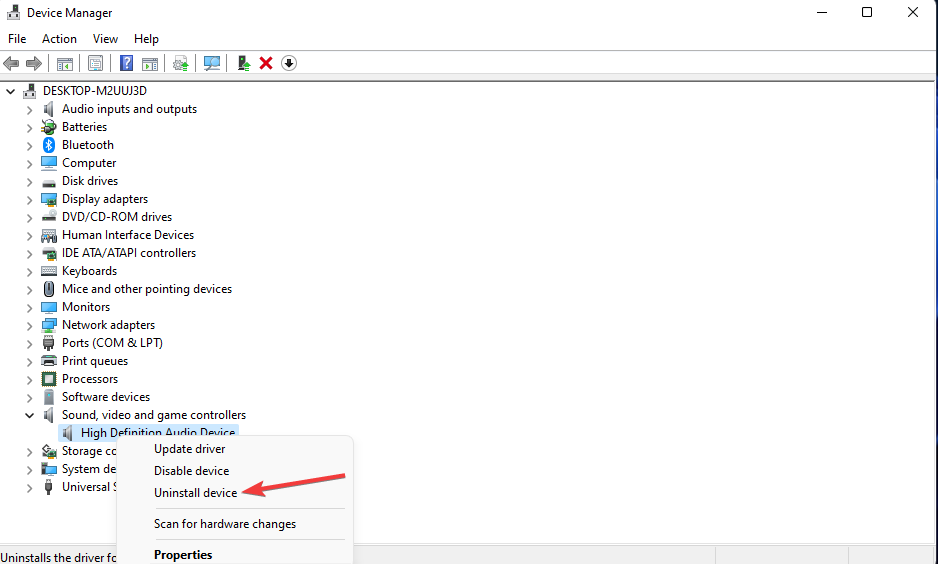Open the Properties toolbar icon
938x564 pixels.
95,63
